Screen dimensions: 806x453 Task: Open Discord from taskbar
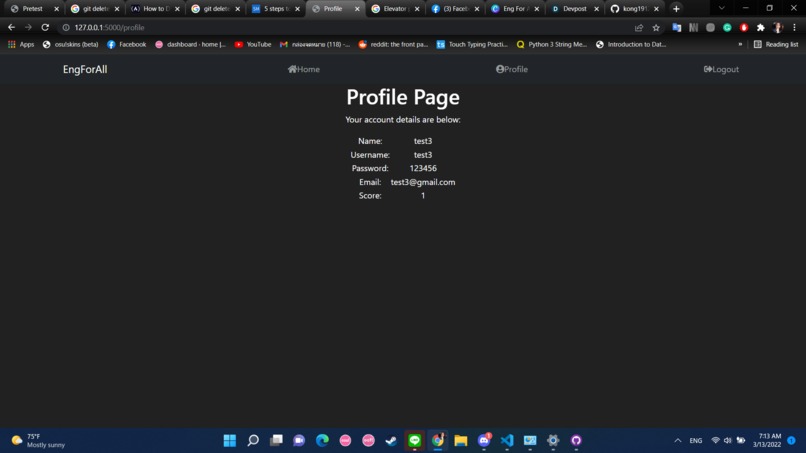coord(484,441)
